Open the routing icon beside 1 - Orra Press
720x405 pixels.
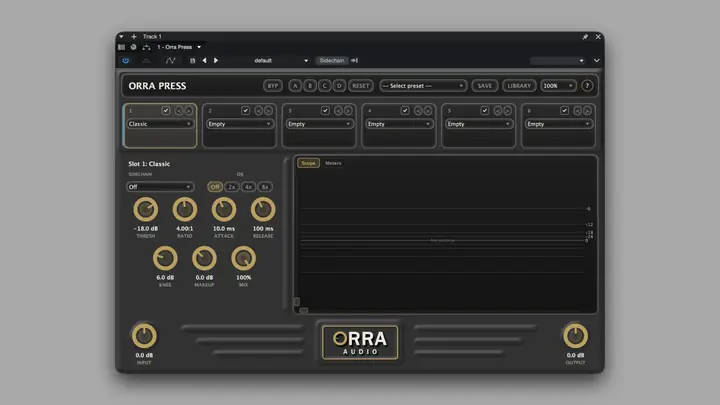(146, 47)
